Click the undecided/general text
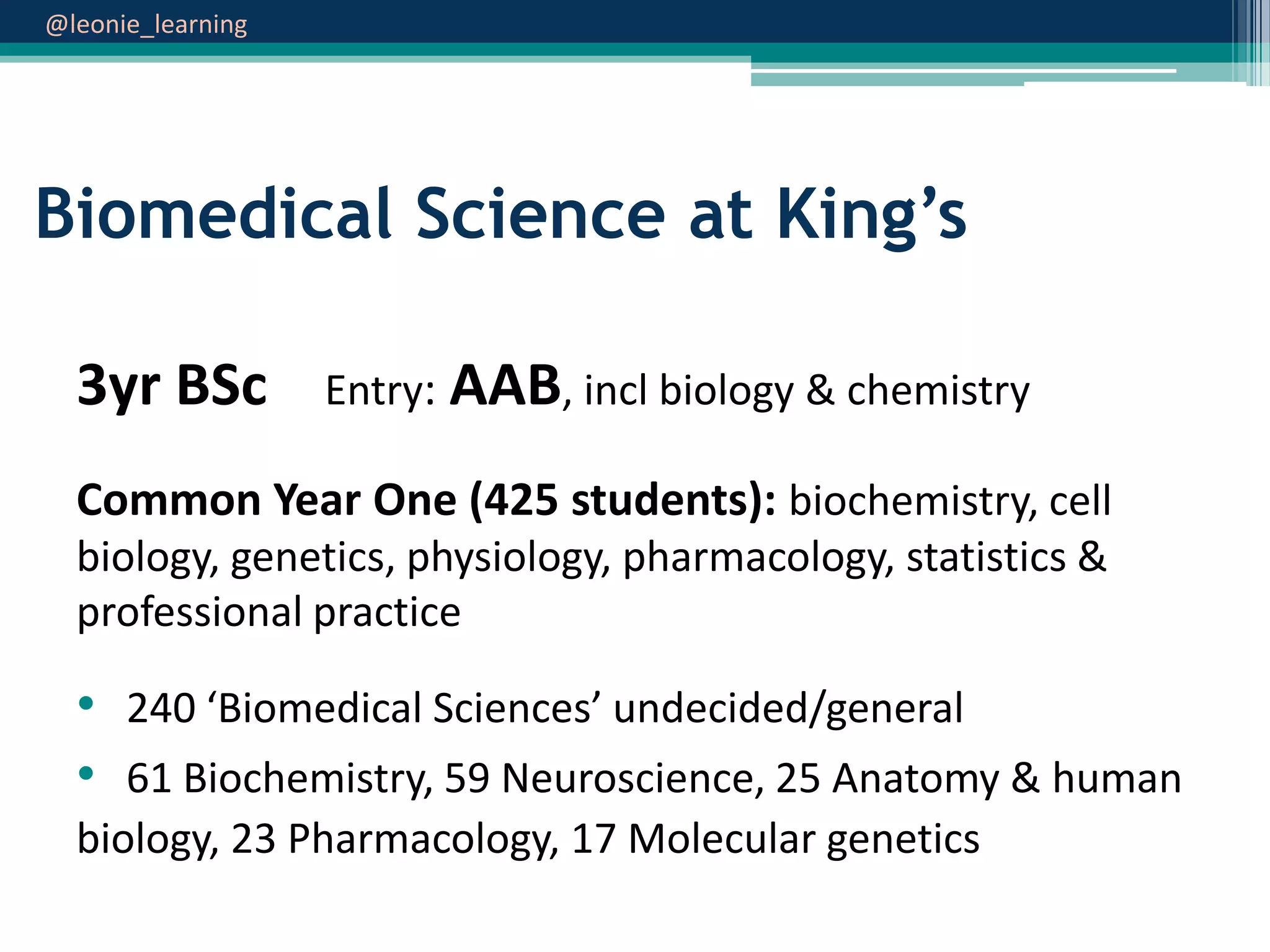Image resolution: width=1270 pixels, height=952 pixels. 788,708
